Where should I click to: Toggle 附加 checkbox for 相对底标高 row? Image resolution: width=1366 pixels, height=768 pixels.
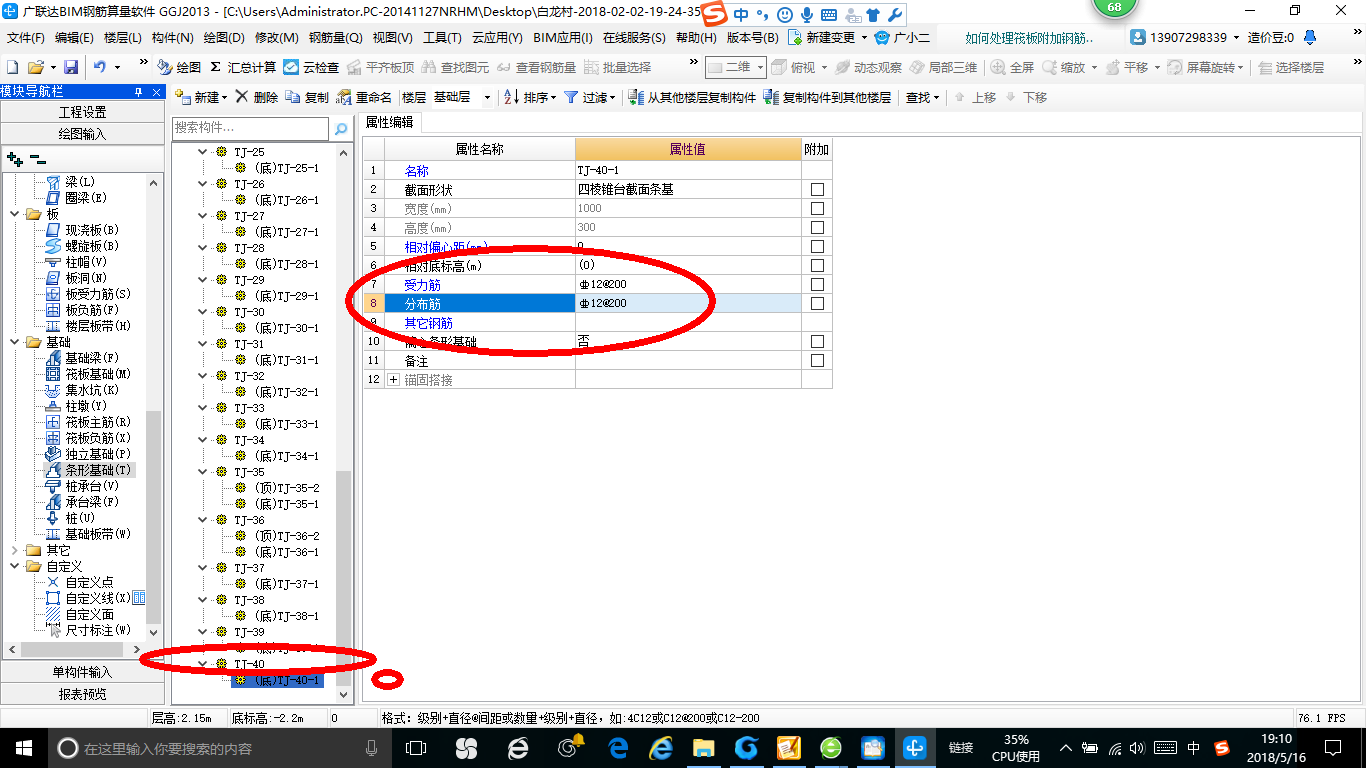tap(817, 265)
